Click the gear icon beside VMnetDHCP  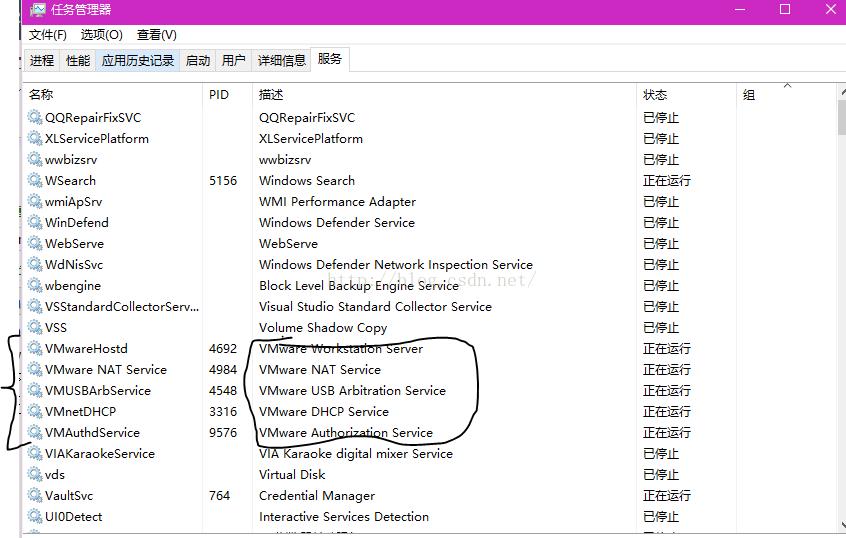point(35,412)
